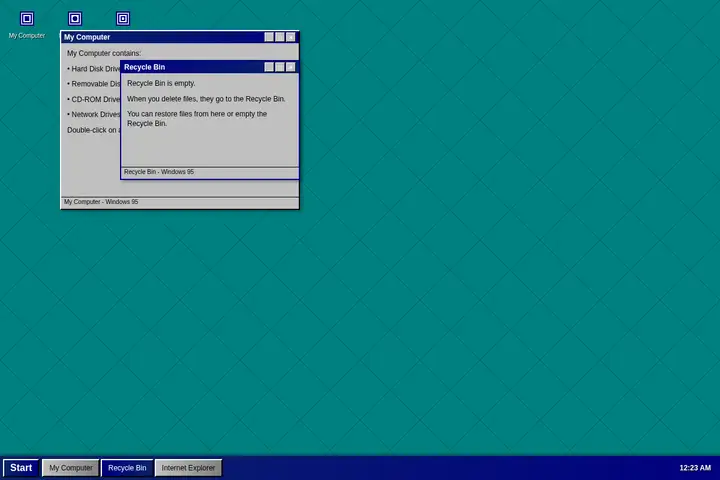The width and height of the screenshot is (720, 480).
Task: Open Internet Explorer from the taskbar
Action: click(188, 468)
